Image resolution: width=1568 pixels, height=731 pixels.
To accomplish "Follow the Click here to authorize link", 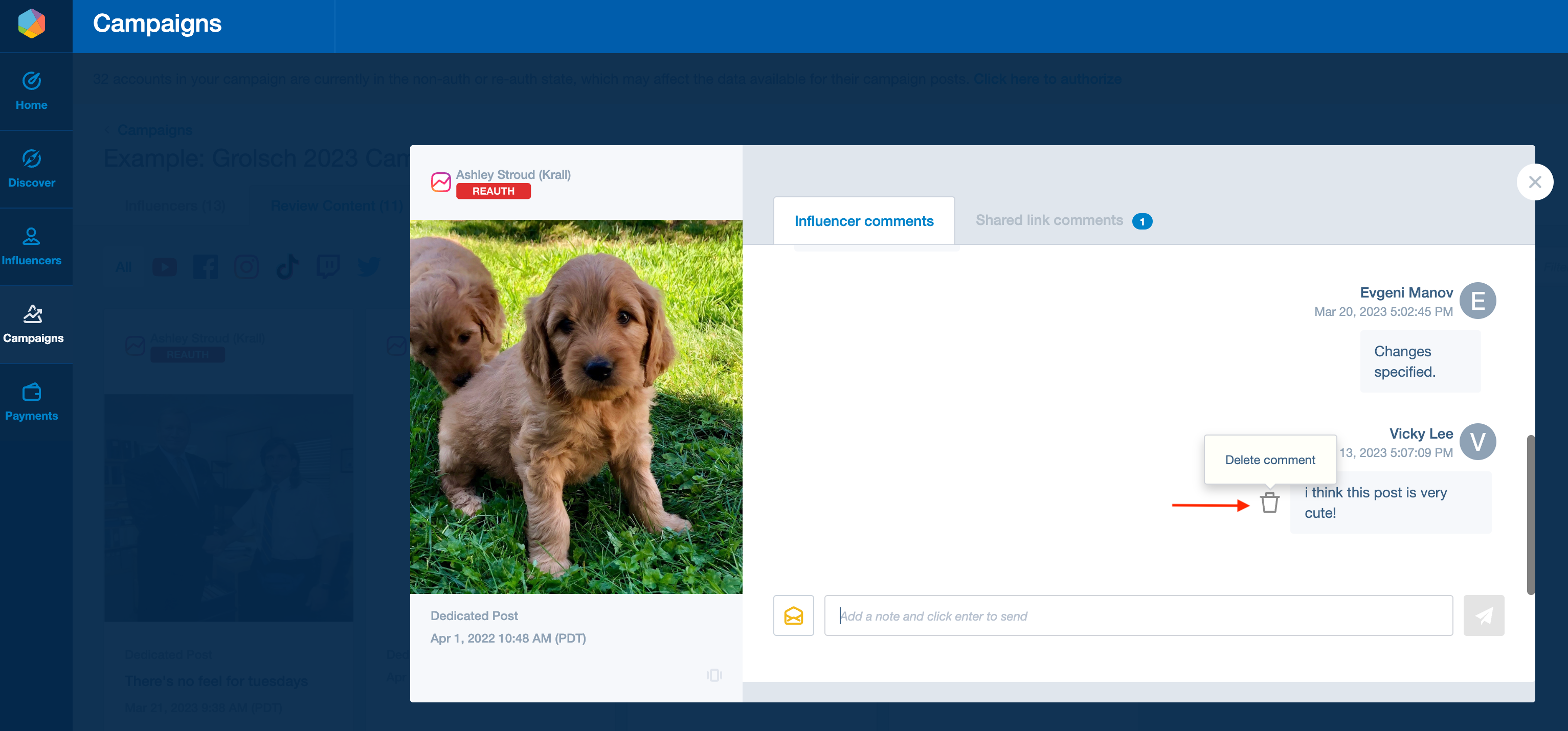I will coord(1047,79).
